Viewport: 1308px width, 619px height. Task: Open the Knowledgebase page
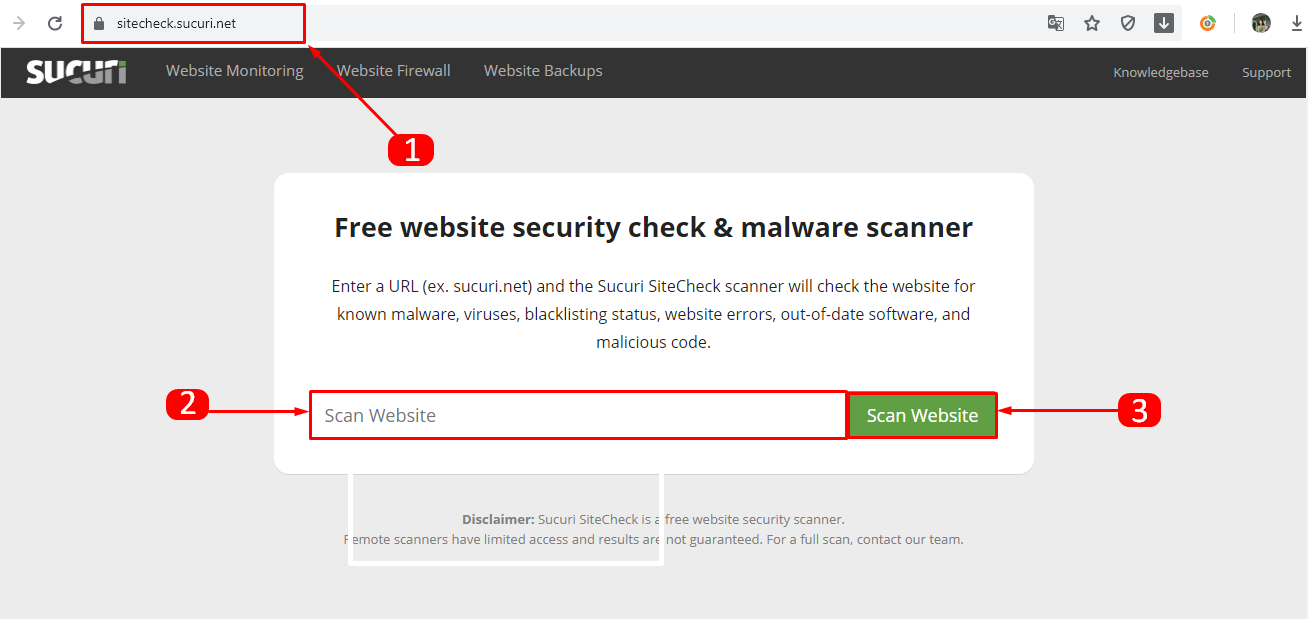point(1160,72)
